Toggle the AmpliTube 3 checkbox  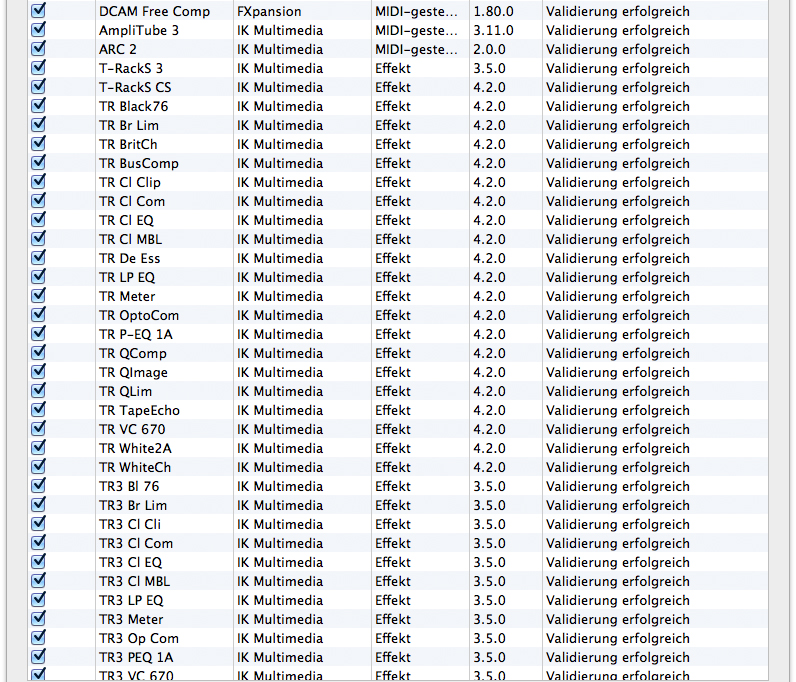39,30
